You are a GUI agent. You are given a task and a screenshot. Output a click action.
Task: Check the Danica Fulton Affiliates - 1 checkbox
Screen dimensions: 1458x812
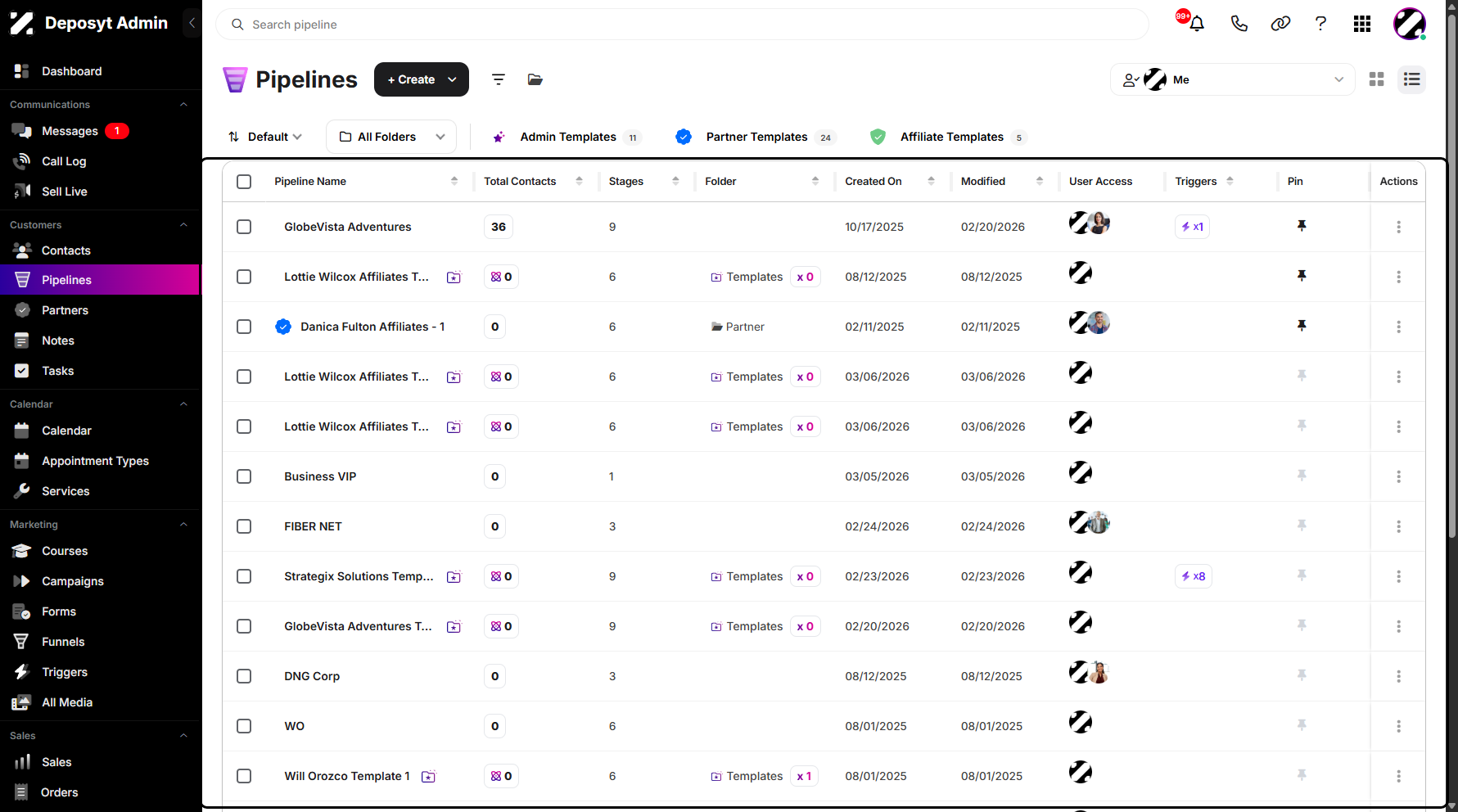[244, 327]
